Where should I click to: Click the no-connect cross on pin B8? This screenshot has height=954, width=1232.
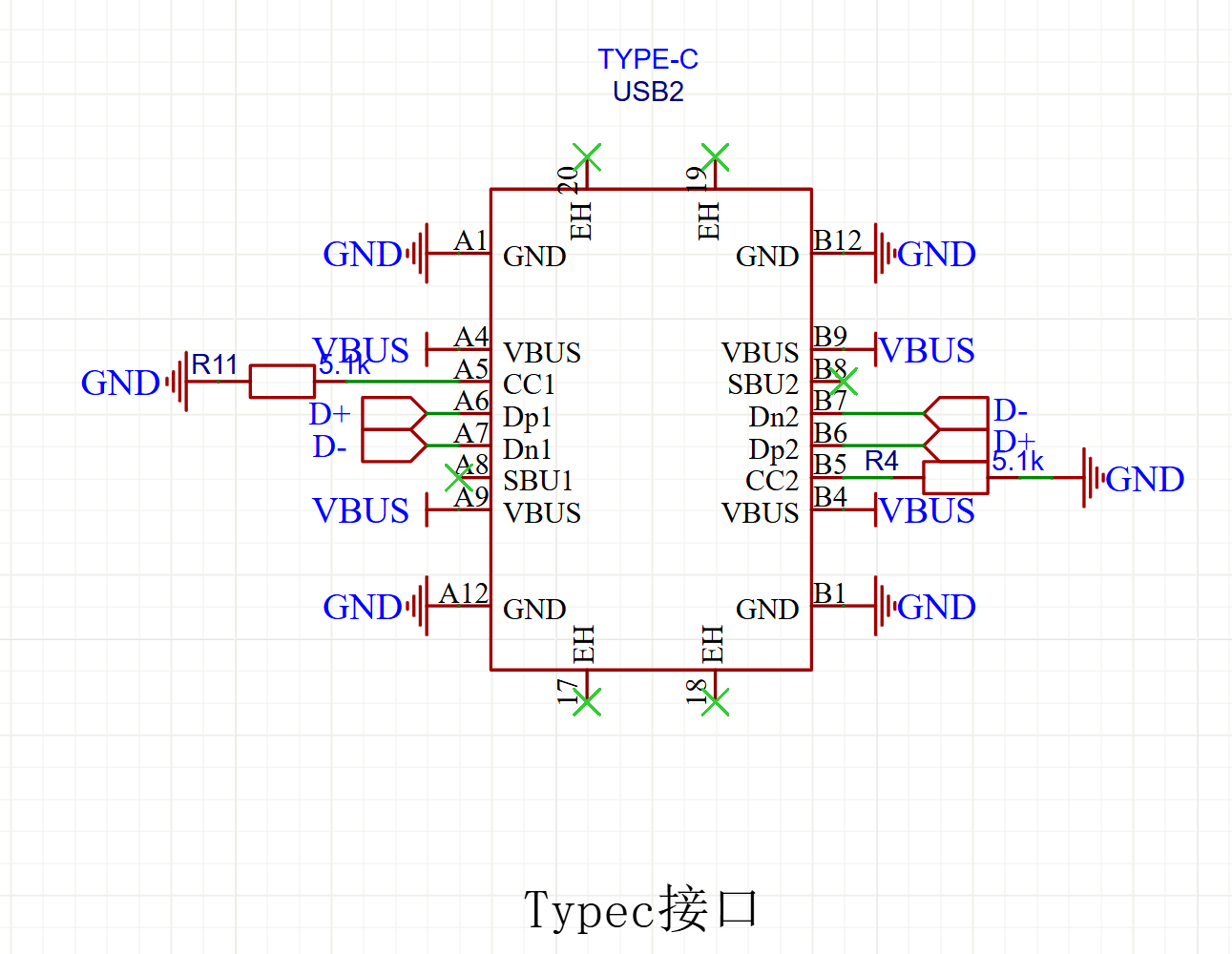pos(844,382)
